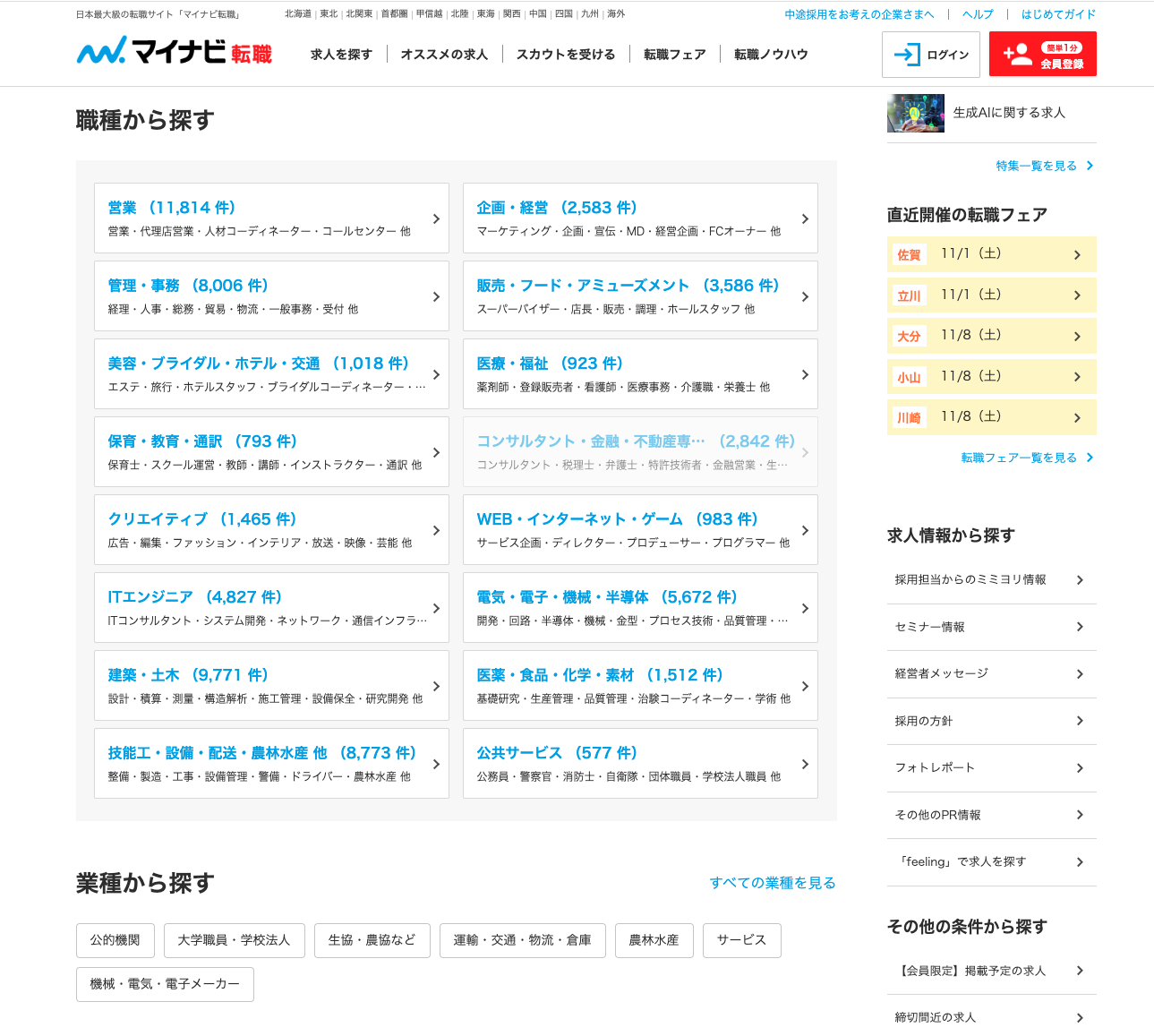The image size is (1154, 1036).
Task: Click the 会員登録 person-plus icon button
Action: click(1017, 55)
